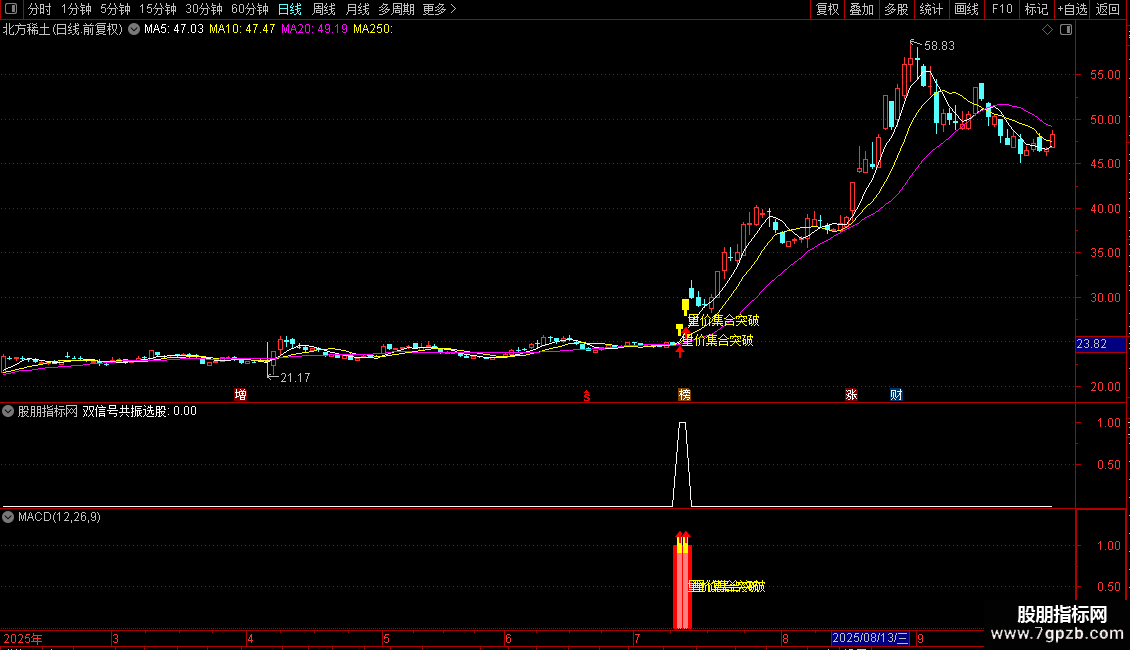Click the red MACD signal bar
This screenshot has height=650, width=1130.
point(682,586)
